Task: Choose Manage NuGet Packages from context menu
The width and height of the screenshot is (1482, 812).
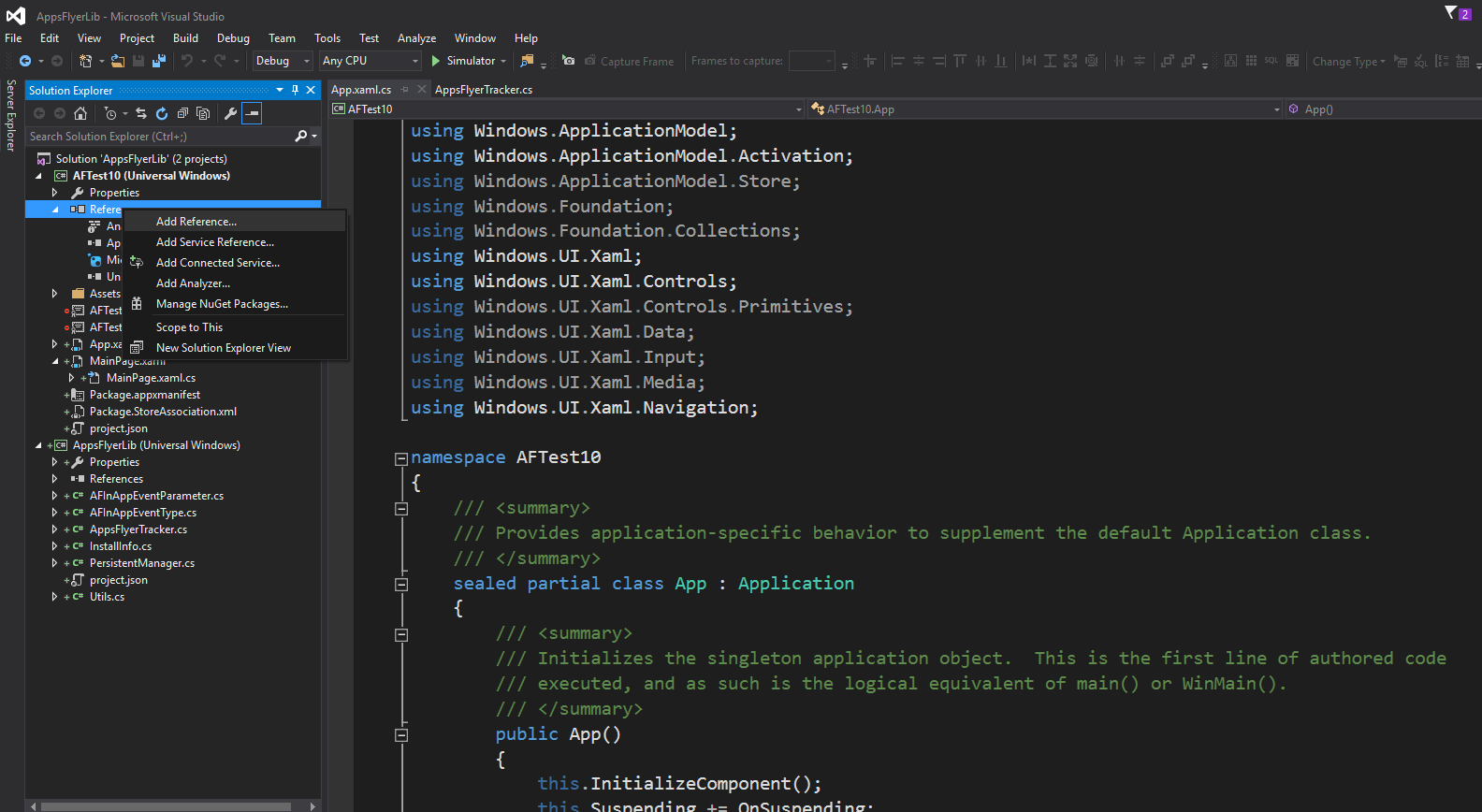Action: point(222,304)
